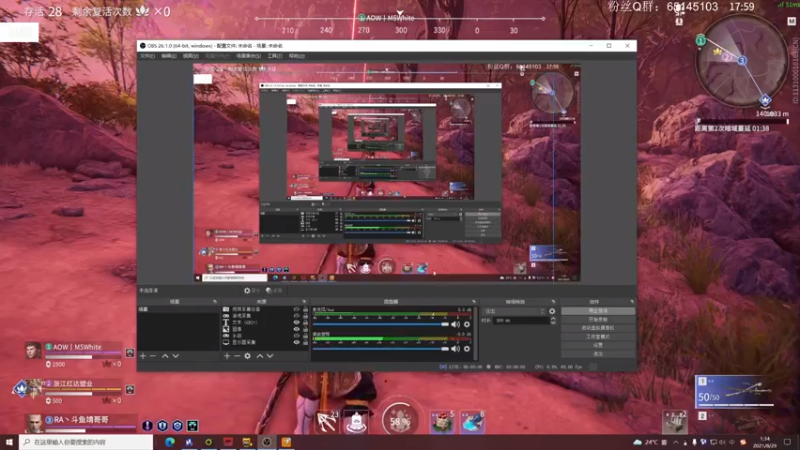Open the 编辑(E) Edit menu in OBS

click(169, 56)
